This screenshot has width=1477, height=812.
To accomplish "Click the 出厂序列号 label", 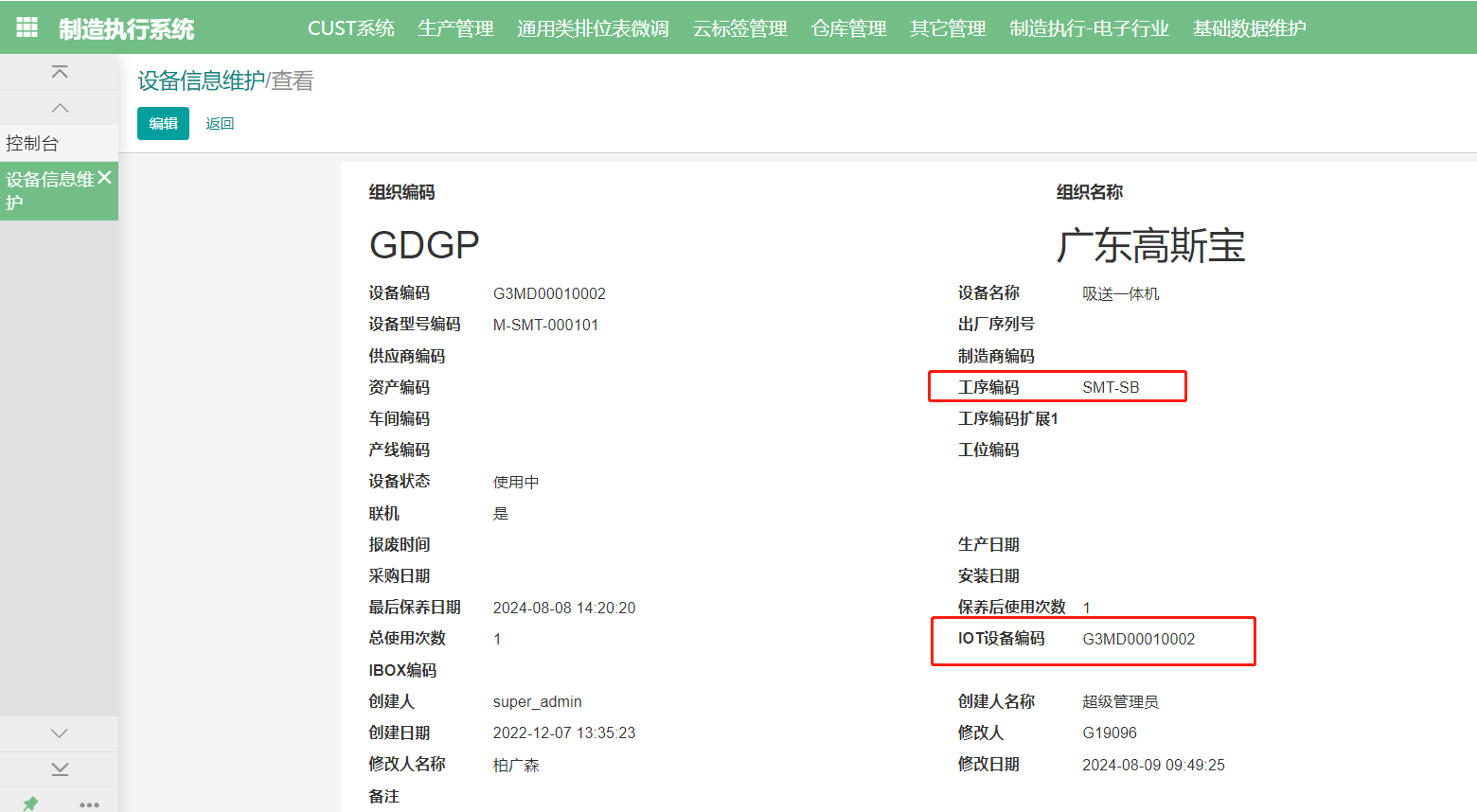I will 996,324.
